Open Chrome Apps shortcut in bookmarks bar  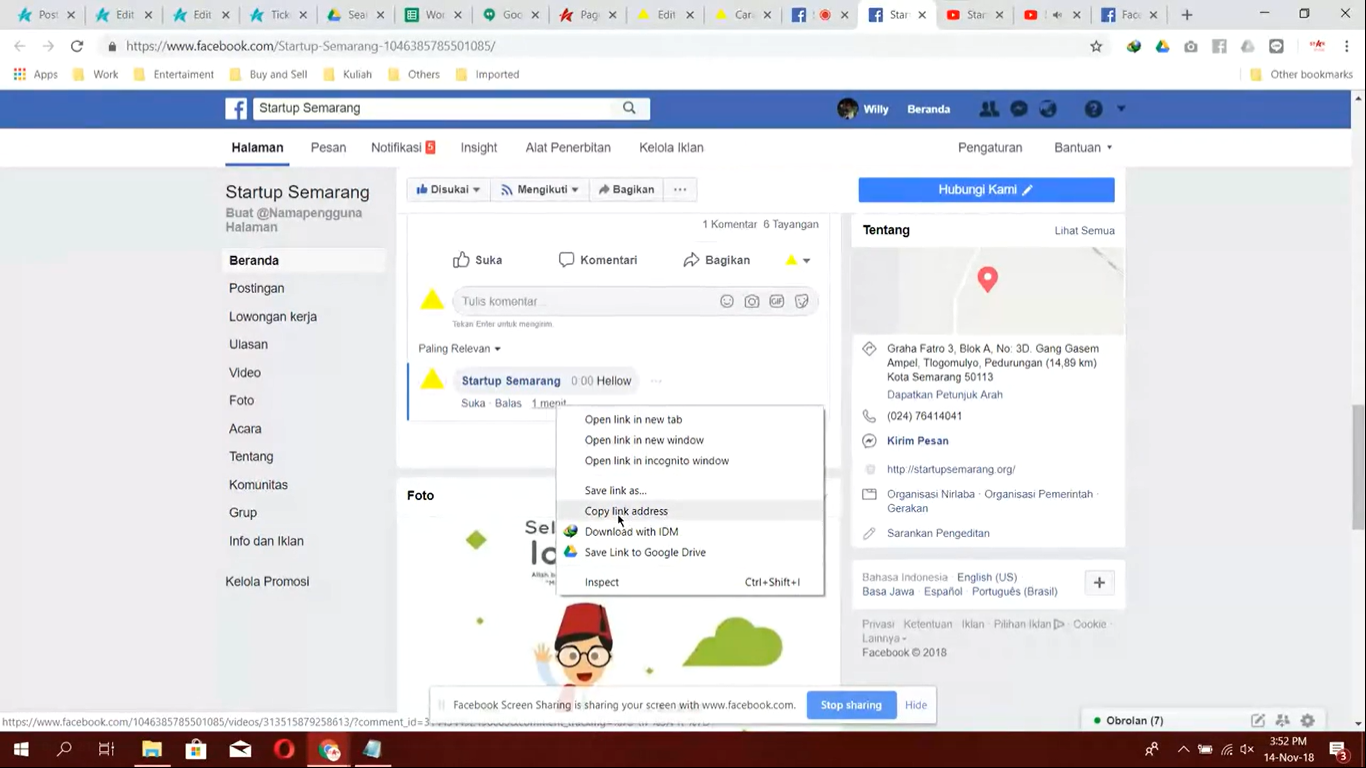coord(35,74)
